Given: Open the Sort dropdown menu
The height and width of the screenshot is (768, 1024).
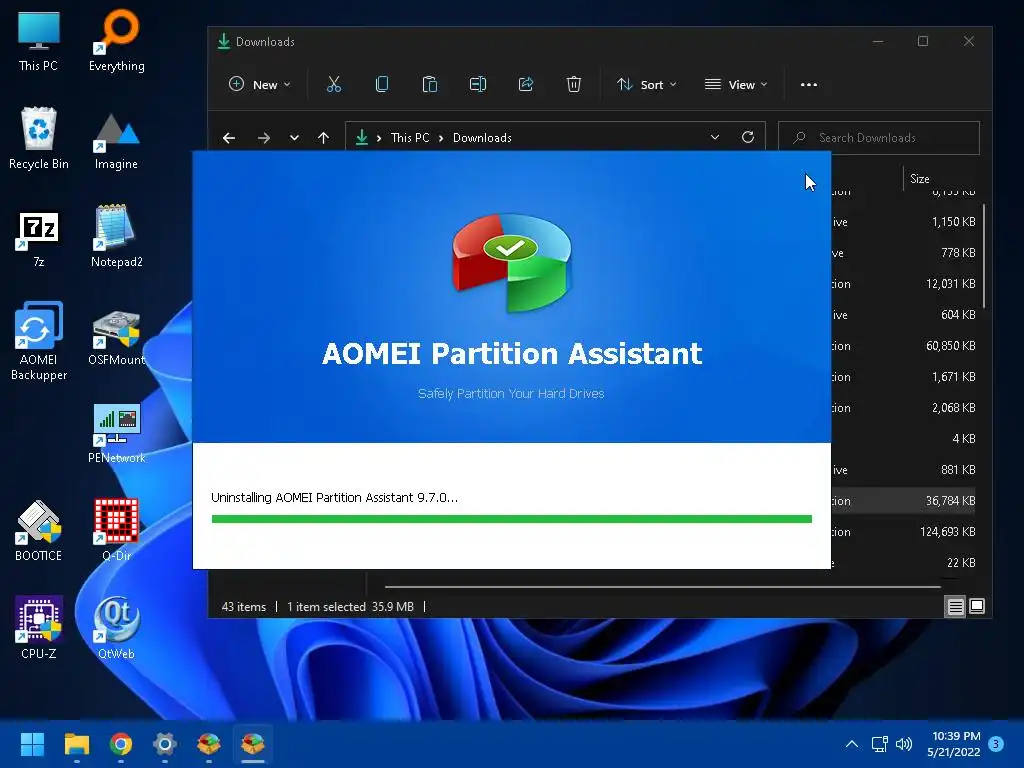Looking at the screenshot, I should pyautogui.click(x=647, y=84).
